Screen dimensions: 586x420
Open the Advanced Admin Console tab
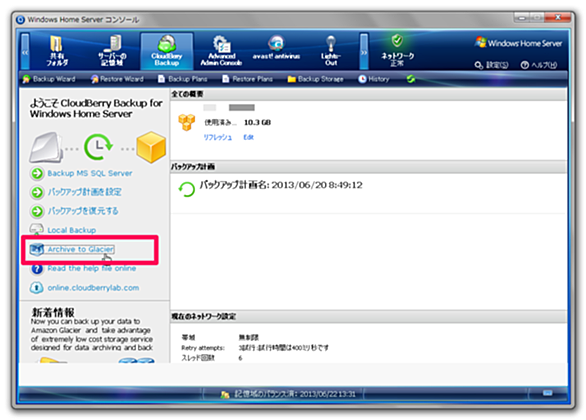(x=221, y=51)
